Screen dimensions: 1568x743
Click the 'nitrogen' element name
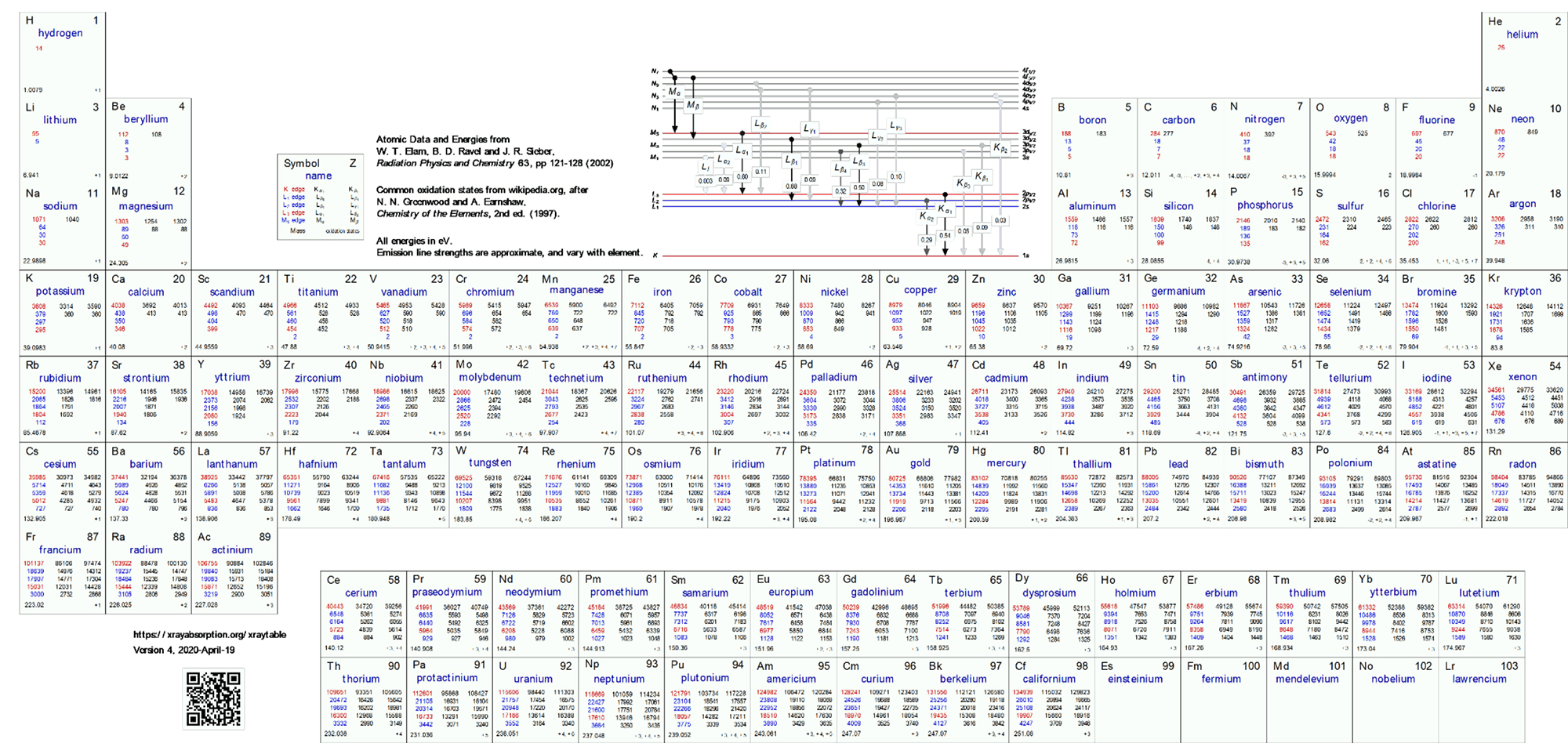click(1265, 119)
